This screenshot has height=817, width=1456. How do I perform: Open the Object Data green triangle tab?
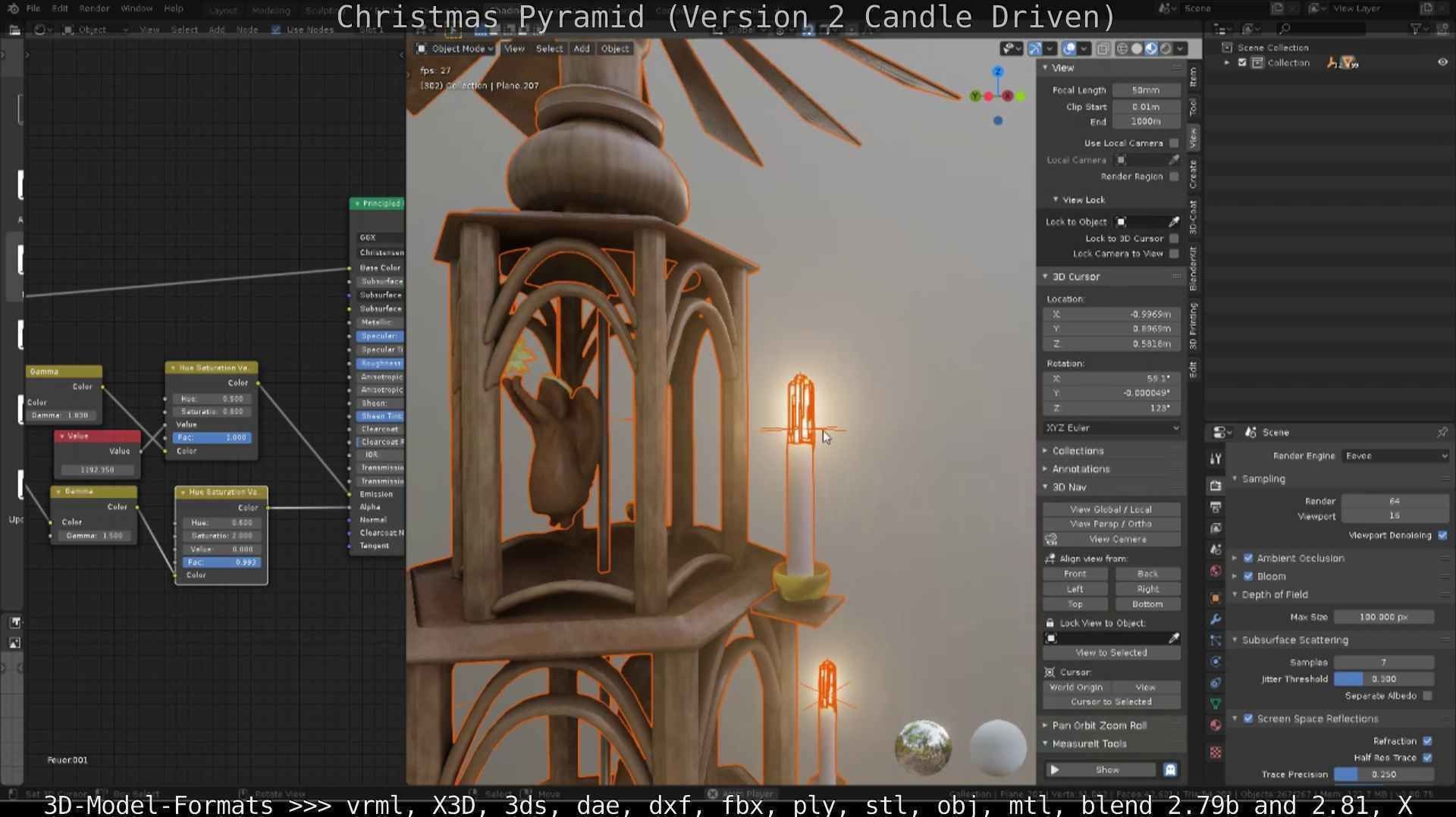tap(1216, 704)
